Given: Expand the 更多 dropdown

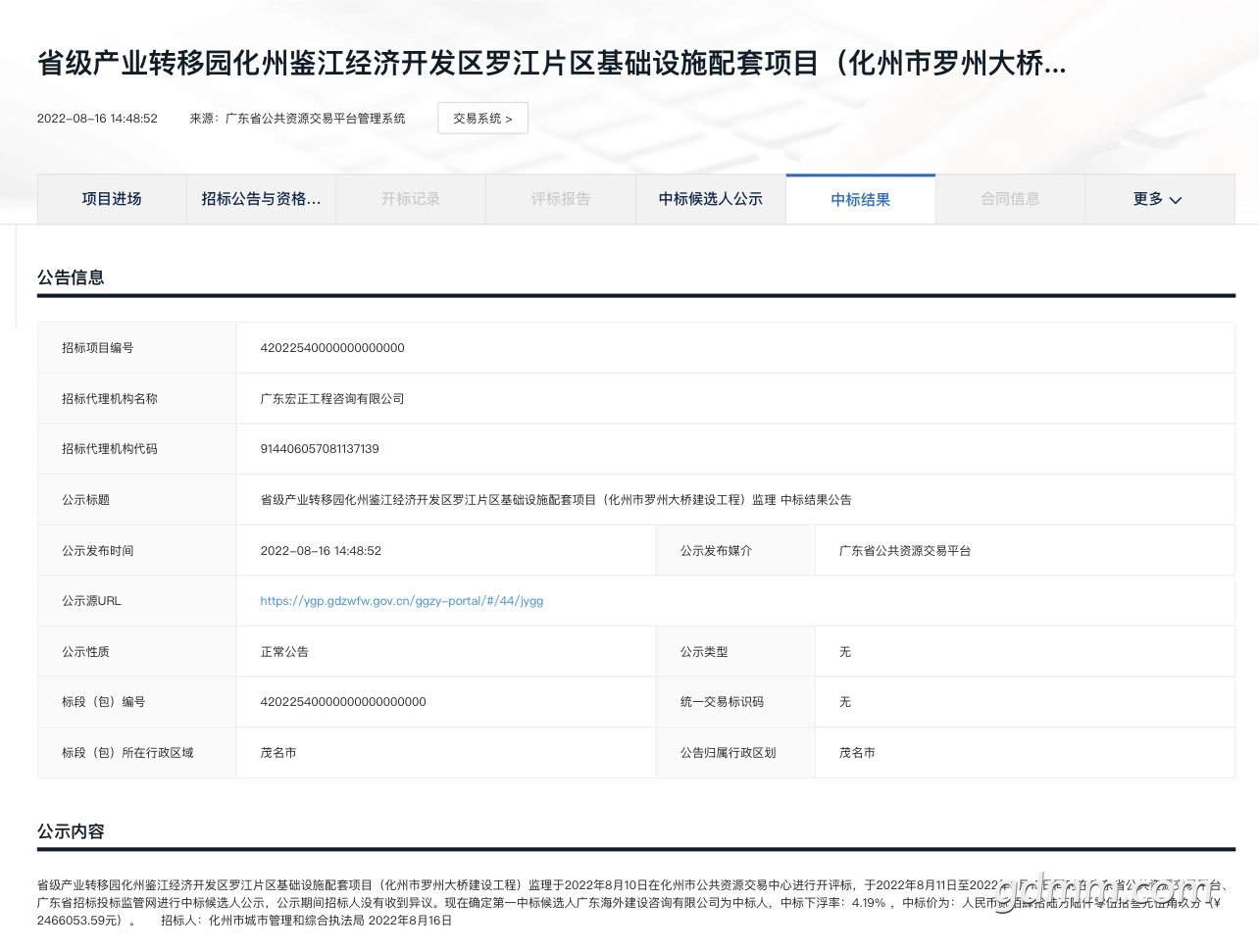Looking at the screenshot, I should (1148, 199).
